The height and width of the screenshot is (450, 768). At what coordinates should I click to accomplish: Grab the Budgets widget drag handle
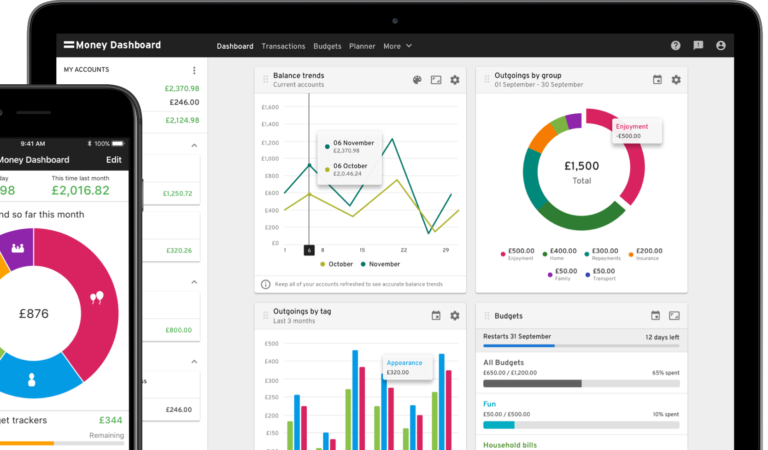coord(487,316)
